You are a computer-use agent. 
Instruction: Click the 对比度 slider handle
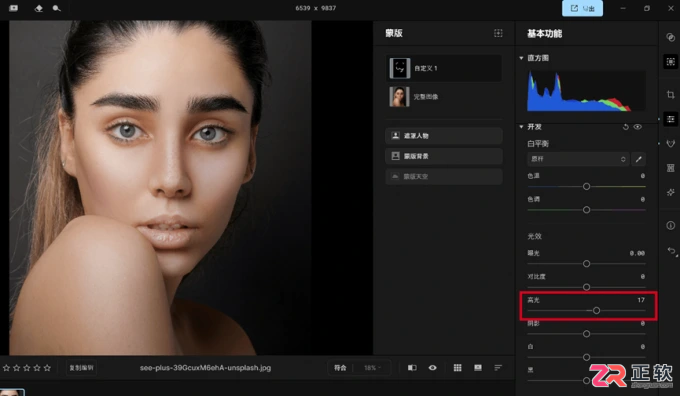586,287
